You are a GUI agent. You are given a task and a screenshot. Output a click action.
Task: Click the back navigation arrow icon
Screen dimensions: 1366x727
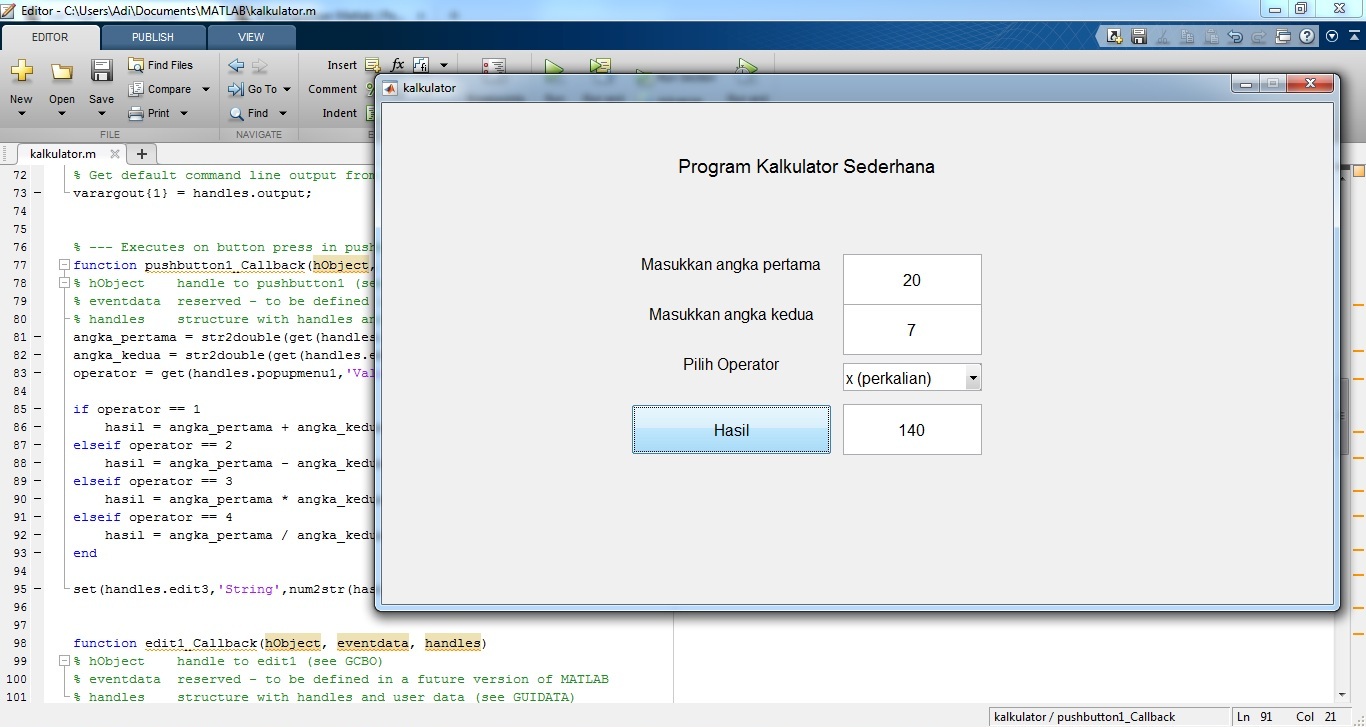236,66
